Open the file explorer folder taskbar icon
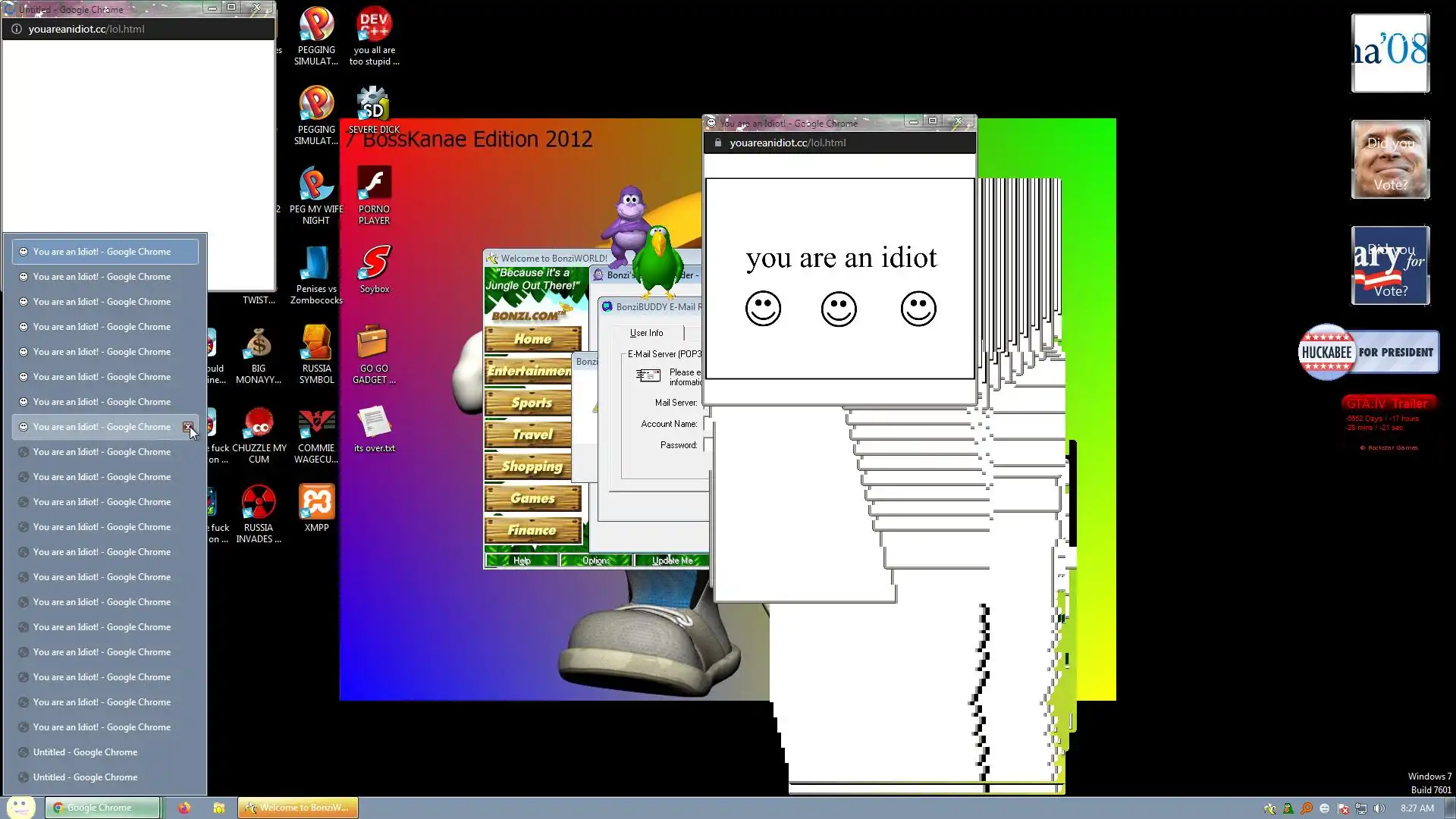Viewport: 1456px width, 819px height. (218, 808)
